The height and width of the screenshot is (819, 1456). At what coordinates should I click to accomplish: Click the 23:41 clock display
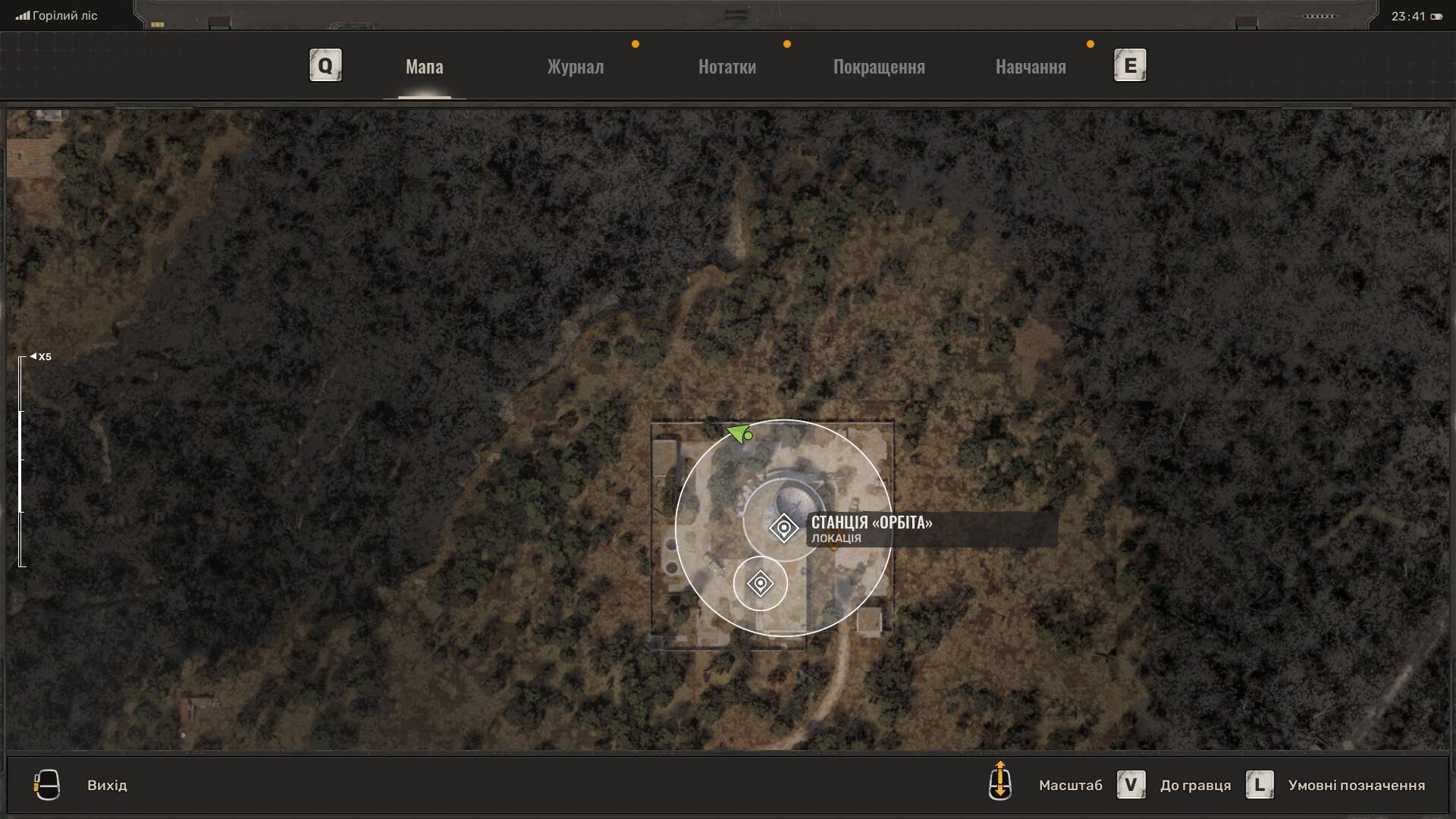click(1408, 16)
